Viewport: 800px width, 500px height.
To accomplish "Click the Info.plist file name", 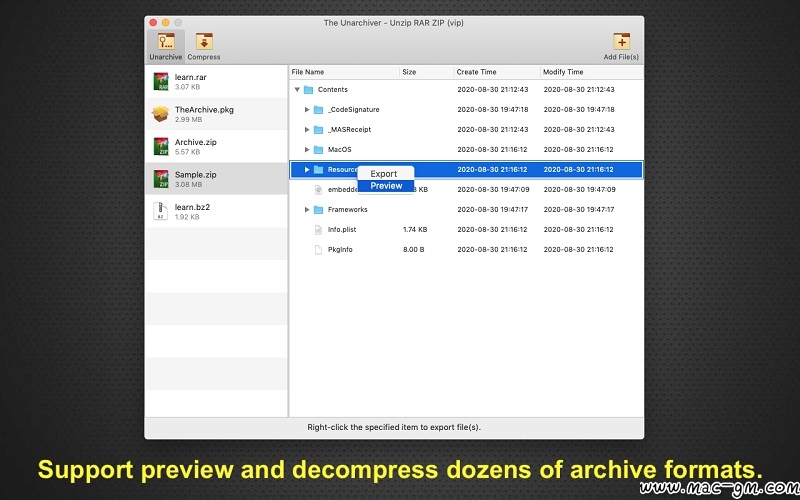I will click(x=342, y=230).
